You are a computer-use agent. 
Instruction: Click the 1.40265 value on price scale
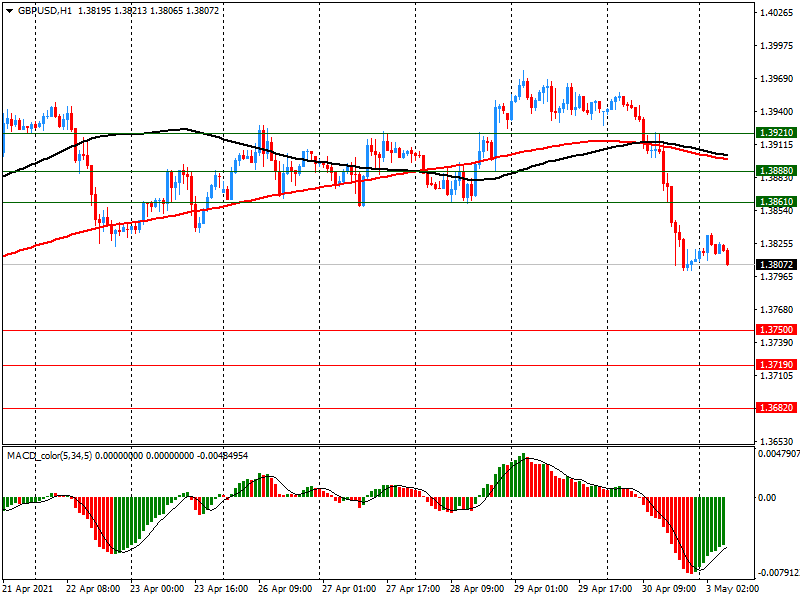pyautogui.click(x=776, y=14)
